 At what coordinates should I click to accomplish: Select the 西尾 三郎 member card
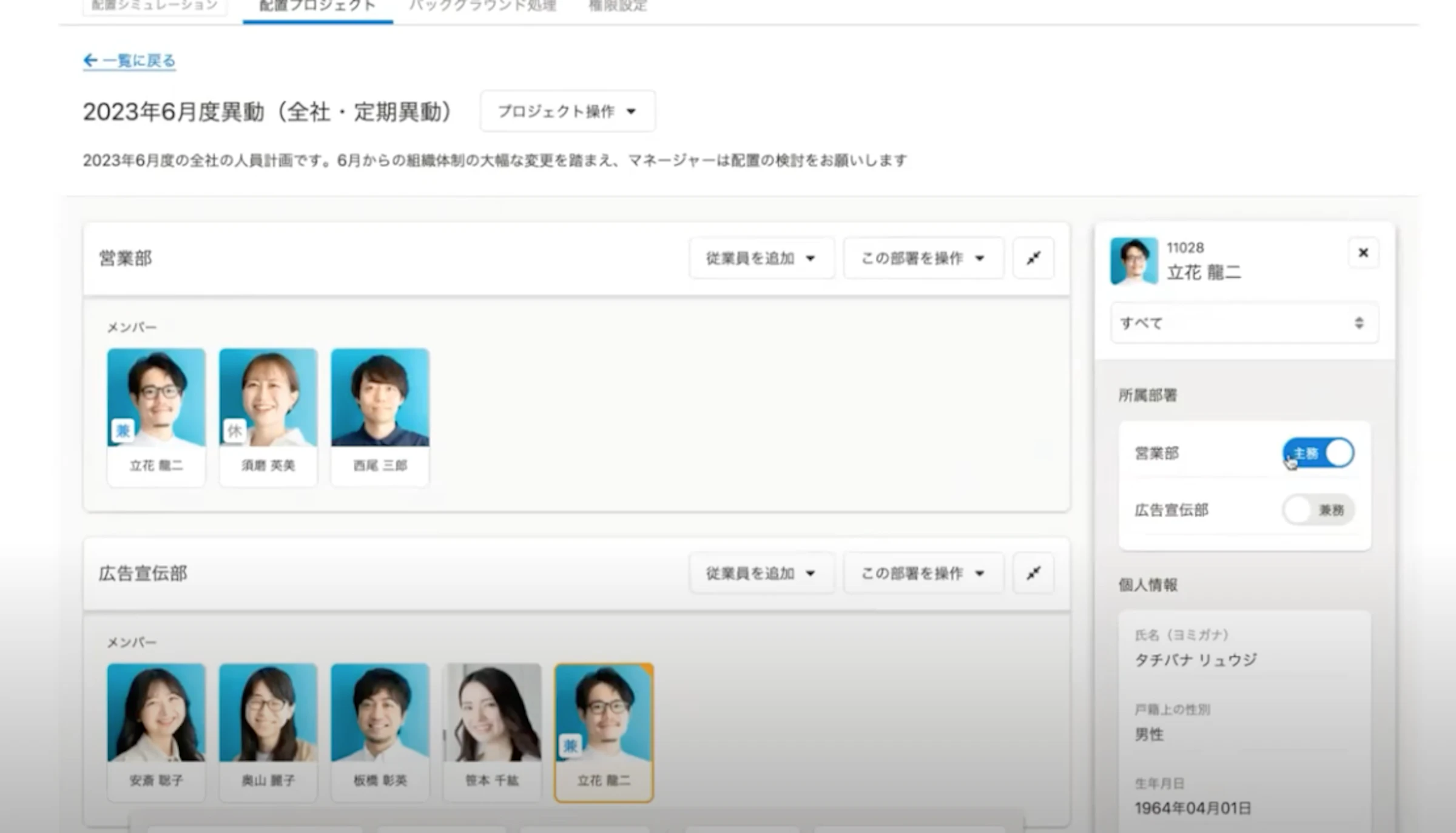[x=380, y=417]
